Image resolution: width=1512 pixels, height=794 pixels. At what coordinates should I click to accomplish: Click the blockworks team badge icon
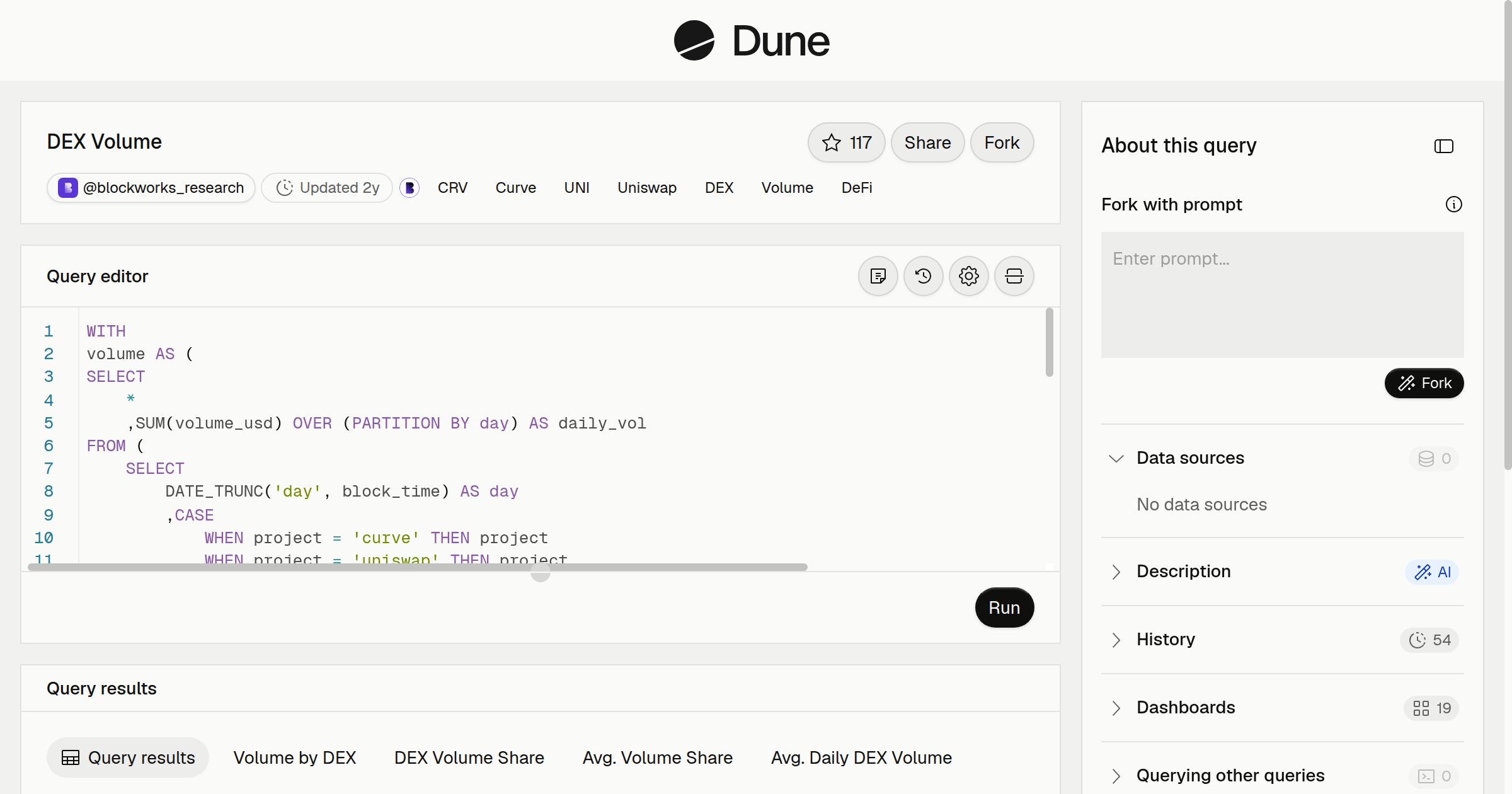[409, 188]
